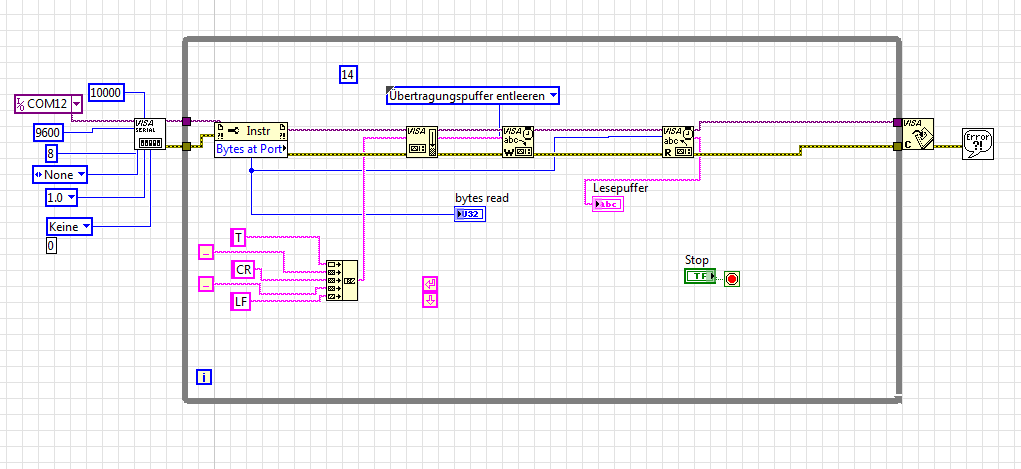Click the purple right tunnel of the loop

click(x=898, y=122)
